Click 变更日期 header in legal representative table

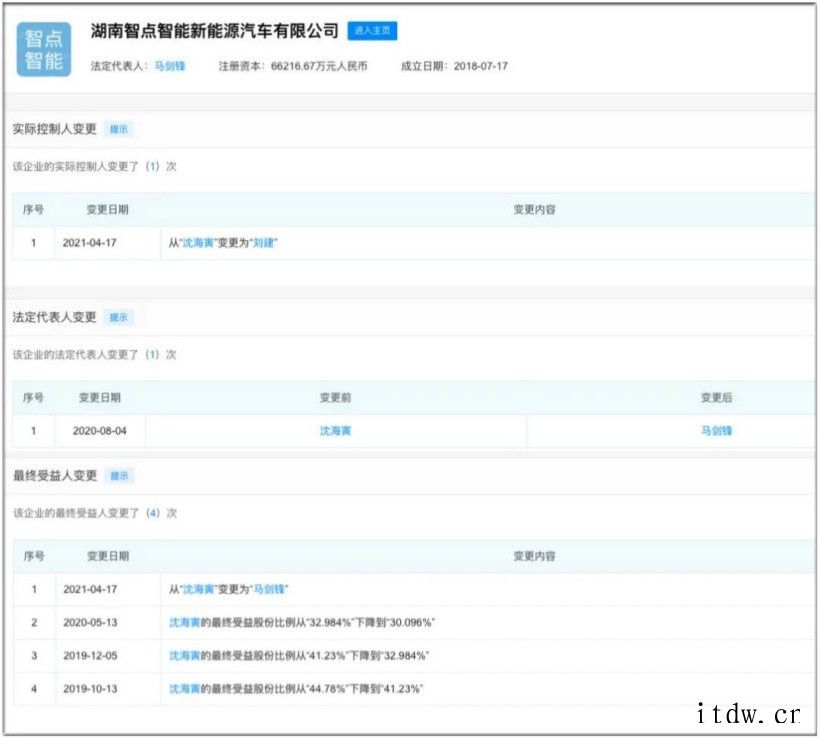point(100,398)
